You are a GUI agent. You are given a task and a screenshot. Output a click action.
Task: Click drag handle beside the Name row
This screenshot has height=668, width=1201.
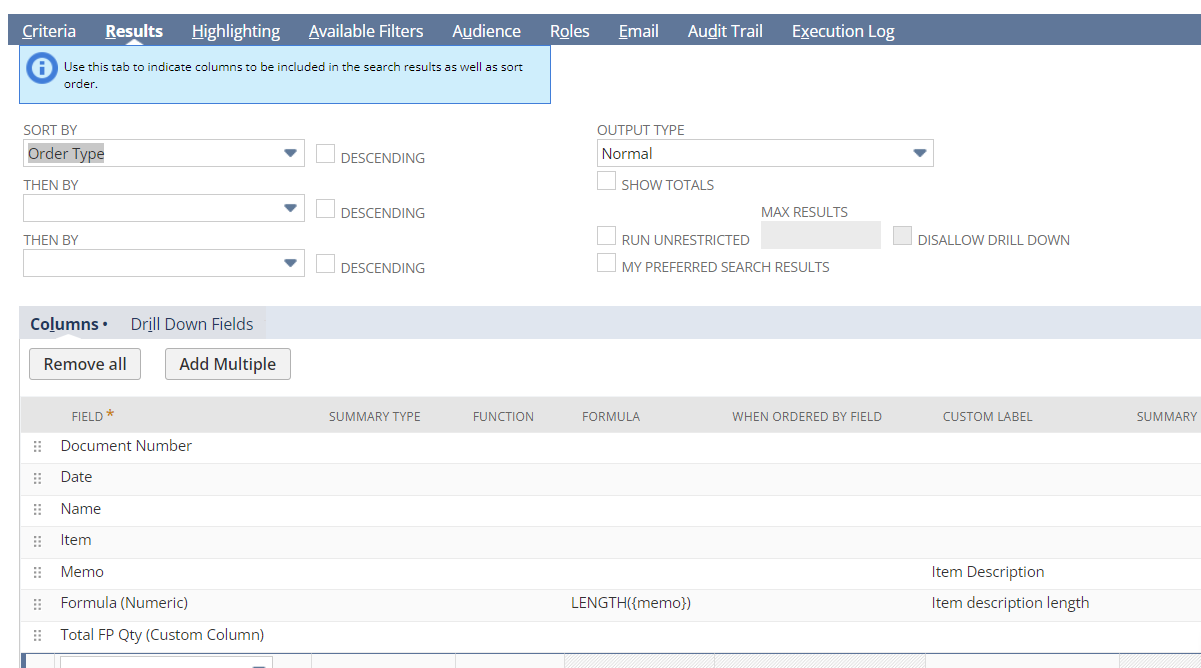coord(38,510)
